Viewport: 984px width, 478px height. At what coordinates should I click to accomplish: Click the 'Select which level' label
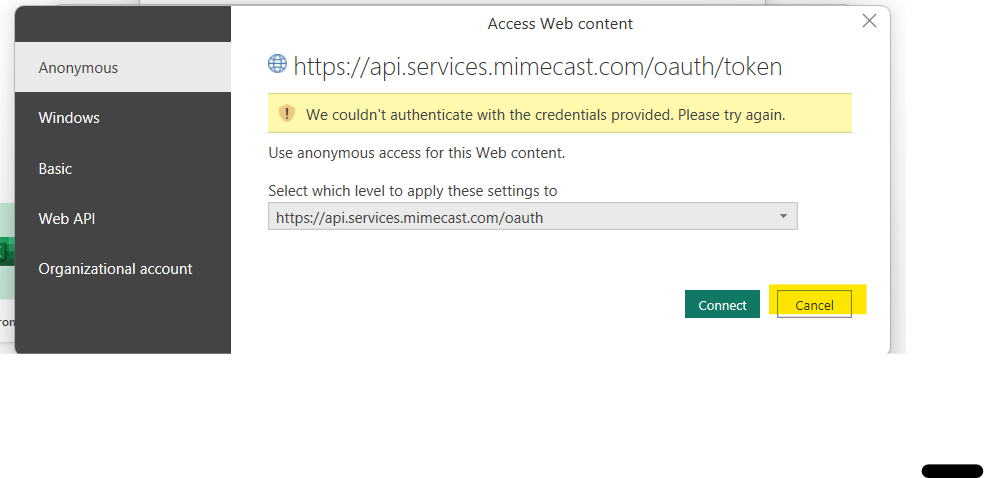tap(413, 190)
